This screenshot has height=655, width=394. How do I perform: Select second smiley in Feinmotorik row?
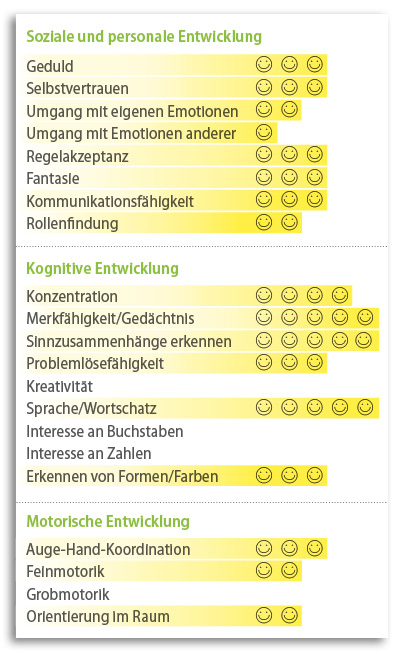click(289, 570)
